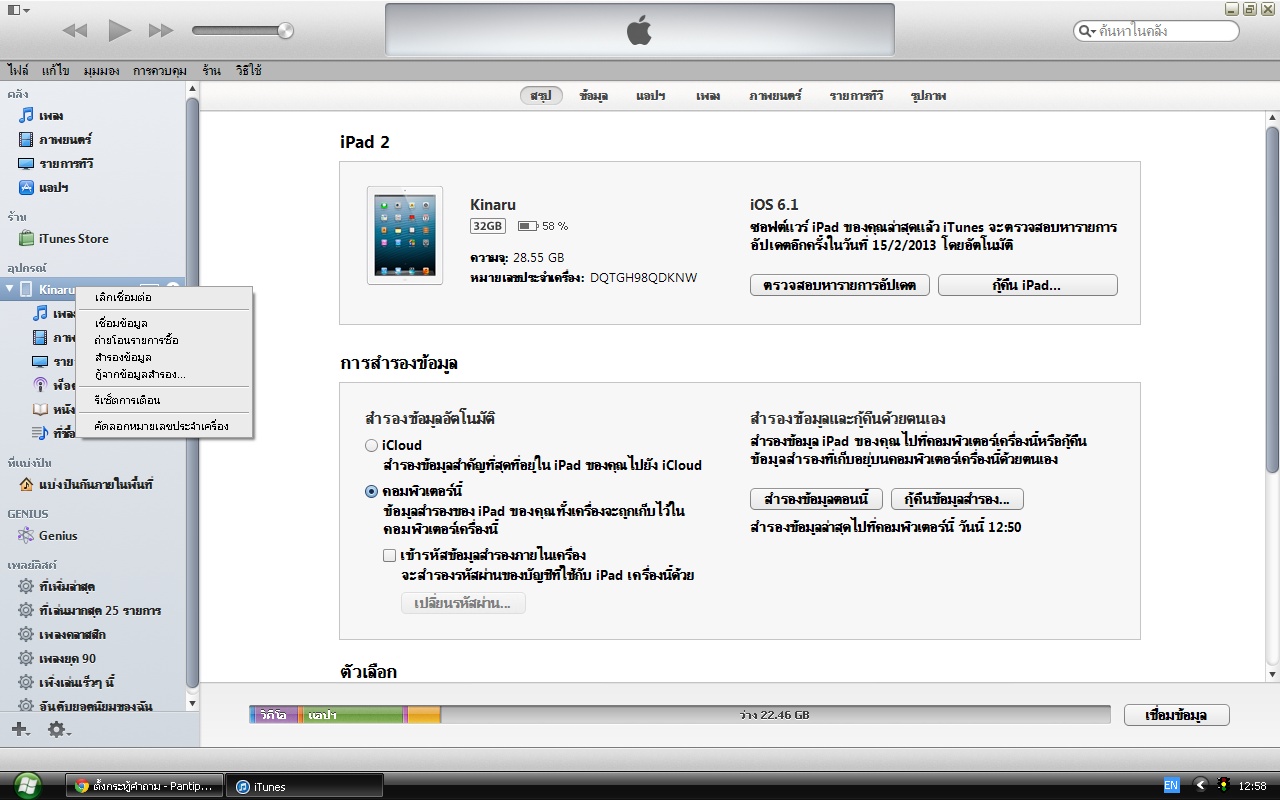
Task: Switch to the ข้อมูล tab
Action: click(x=594, y=95)
